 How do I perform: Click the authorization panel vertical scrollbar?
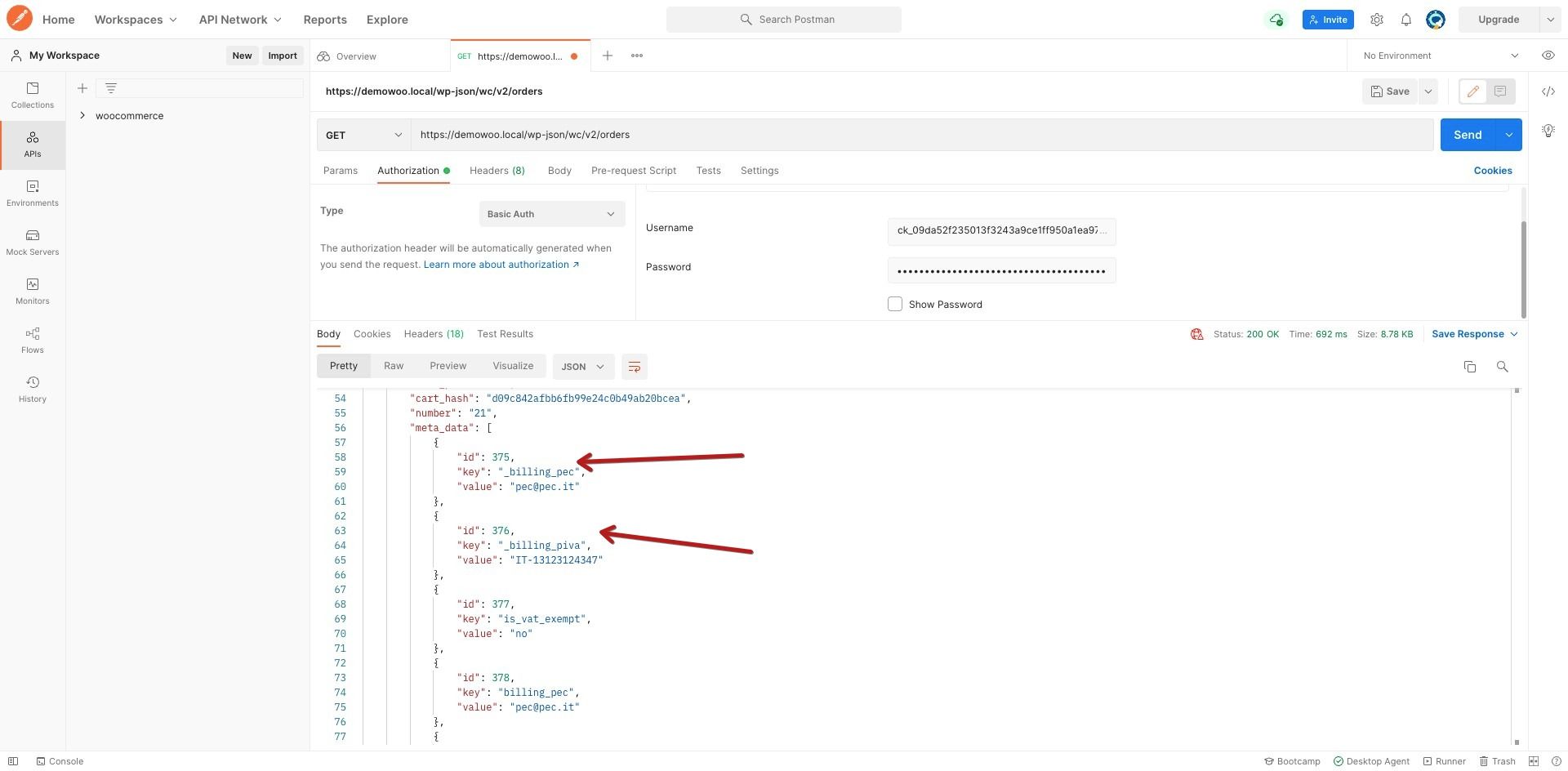coord(1523,268)
